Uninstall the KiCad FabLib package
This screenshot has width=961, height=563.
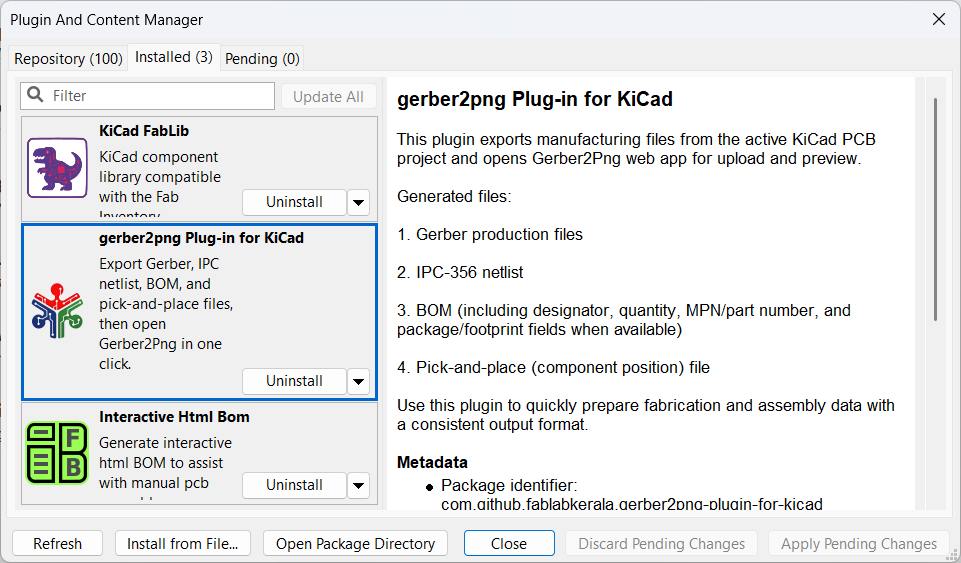[294, 202]
